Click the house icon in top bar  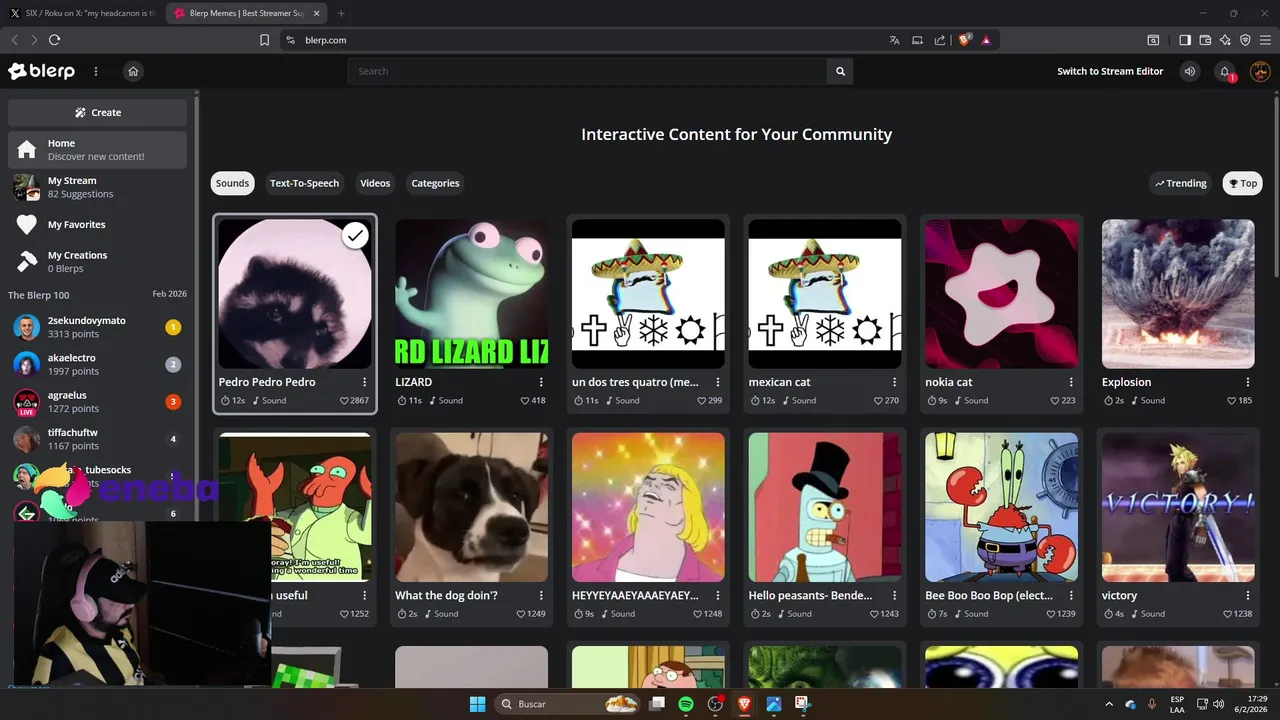pos(133,71)
